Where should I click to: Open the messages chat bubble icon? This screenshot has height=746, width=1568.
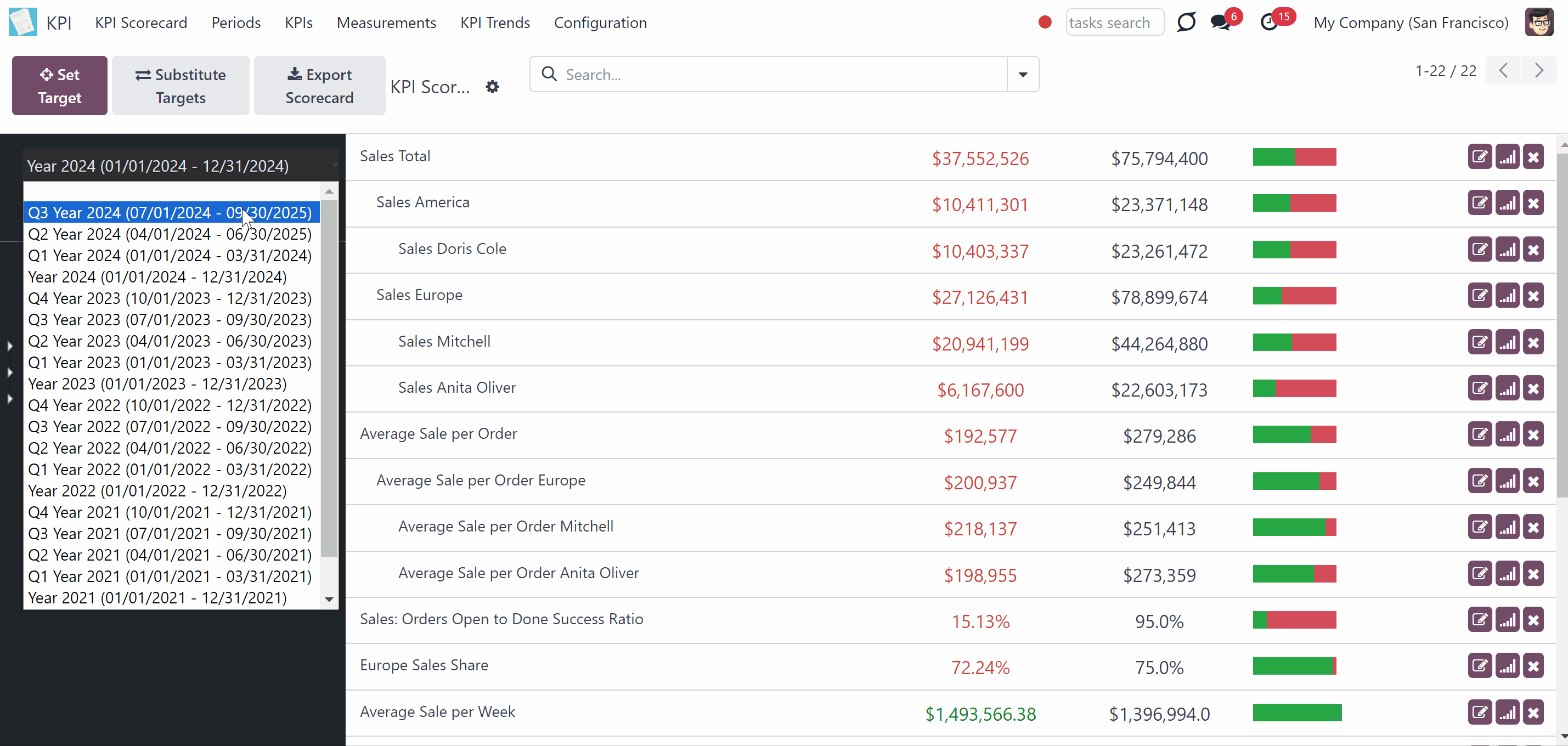[1220, 22]
